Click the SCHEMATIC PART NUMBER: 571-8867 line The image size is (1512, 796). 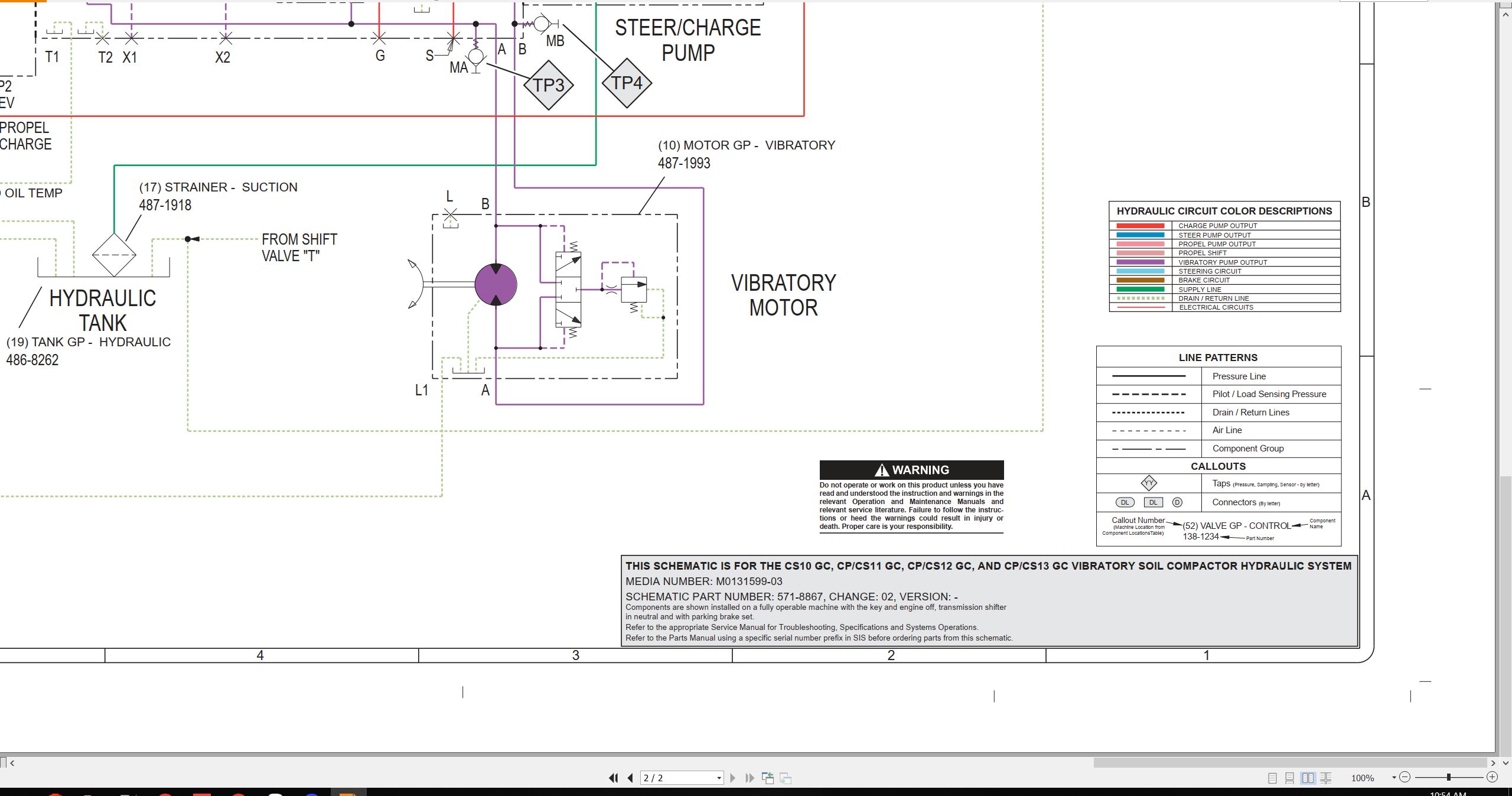791,597
